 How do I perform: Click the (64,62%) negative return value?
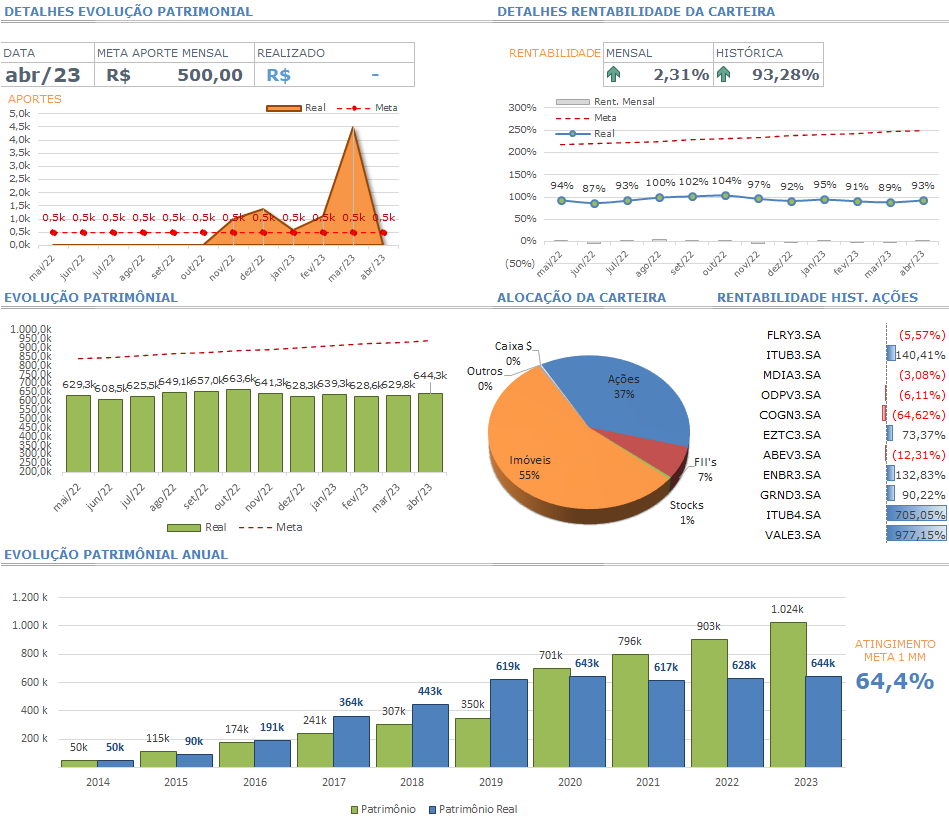(919, 415)
